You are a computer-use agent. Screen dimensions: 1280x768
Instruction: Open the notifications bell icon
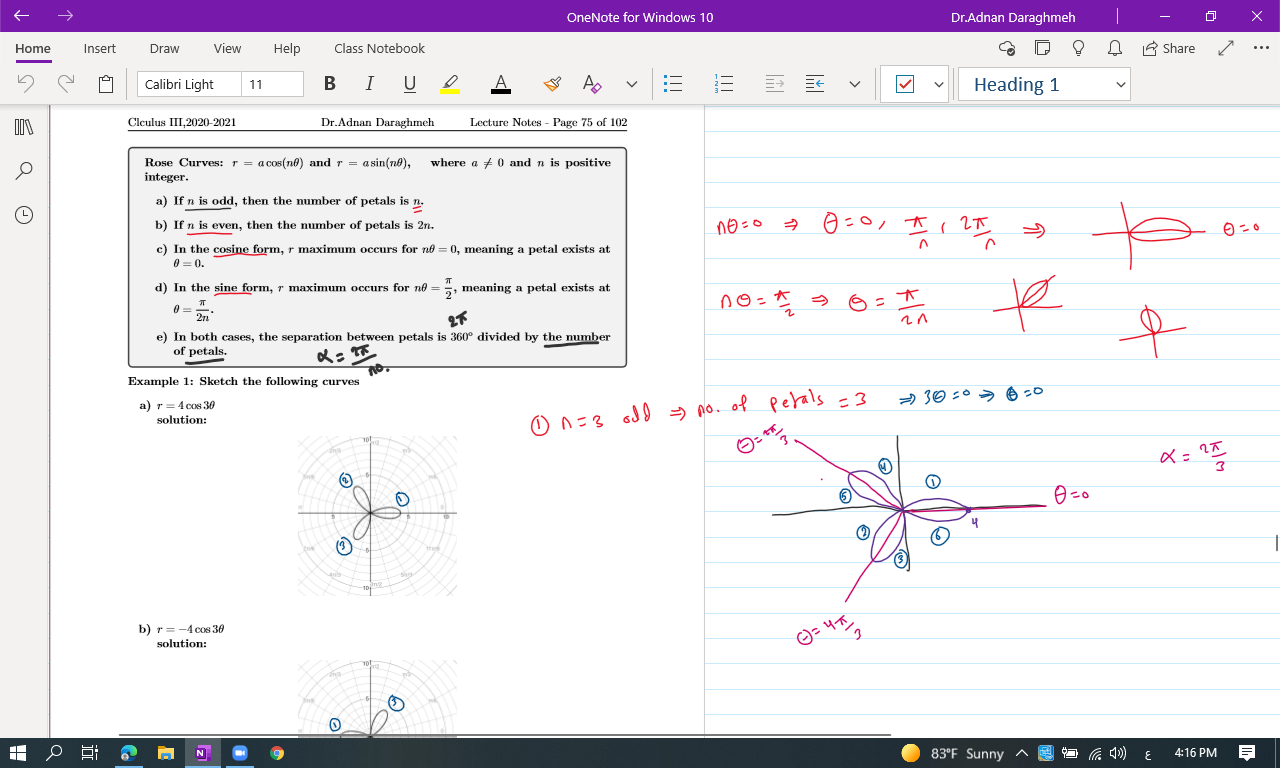click(1114, 48)
